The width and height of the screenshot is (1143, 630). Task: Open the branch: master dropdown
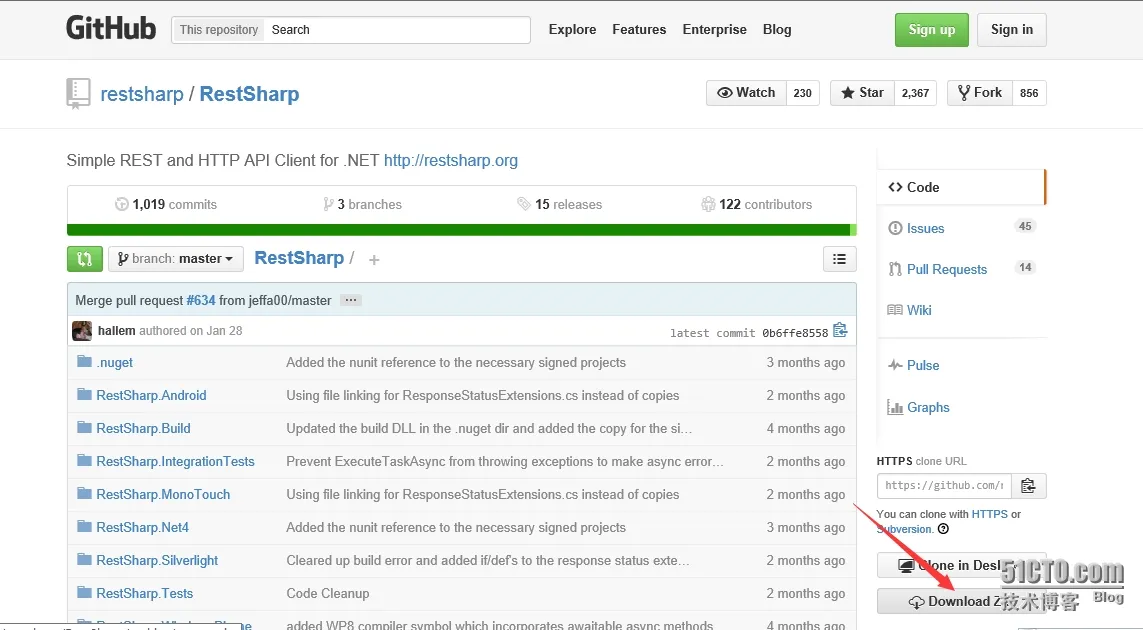176,259
